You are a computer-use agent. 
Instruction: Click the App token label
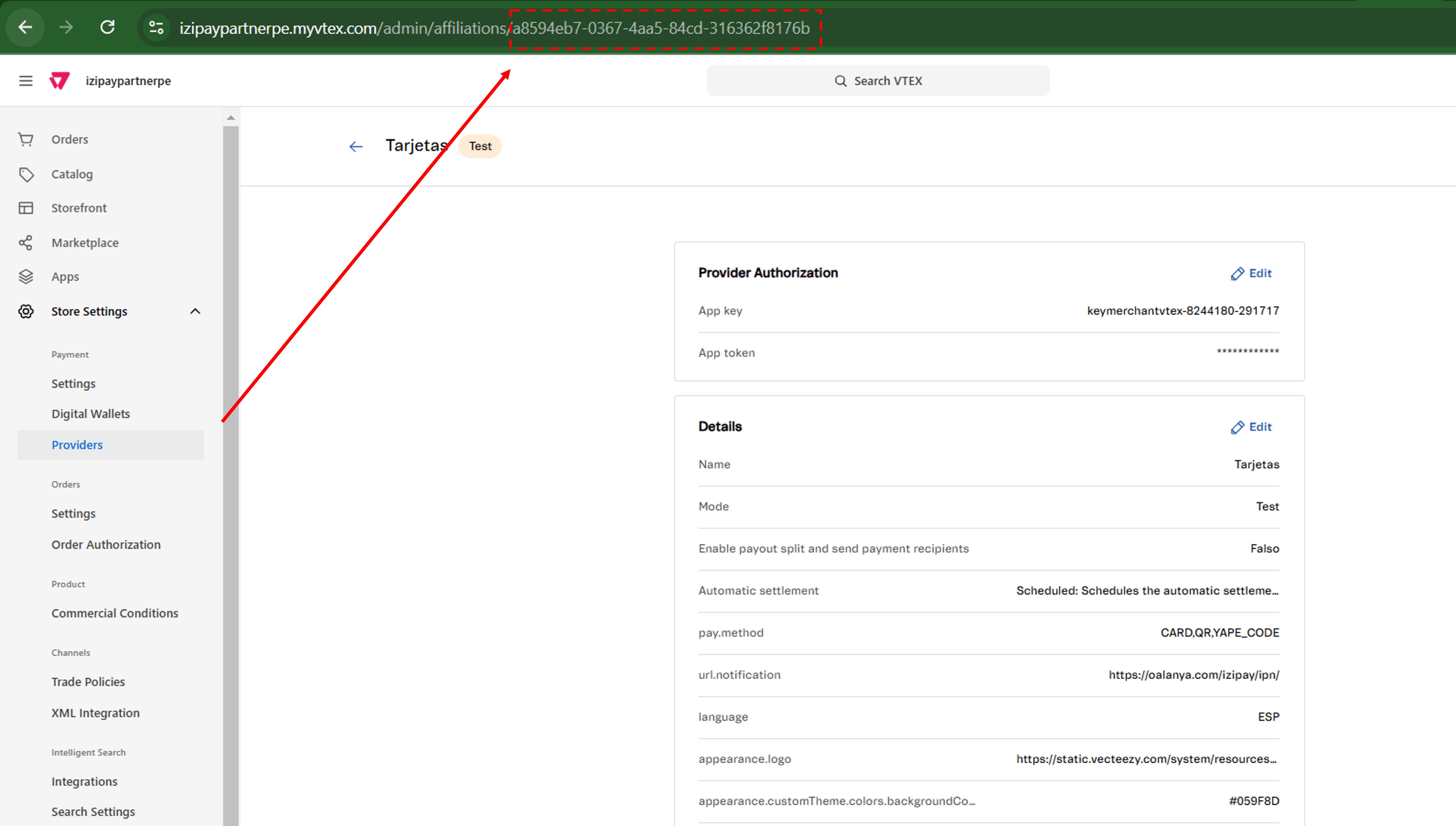click(726, 352)
